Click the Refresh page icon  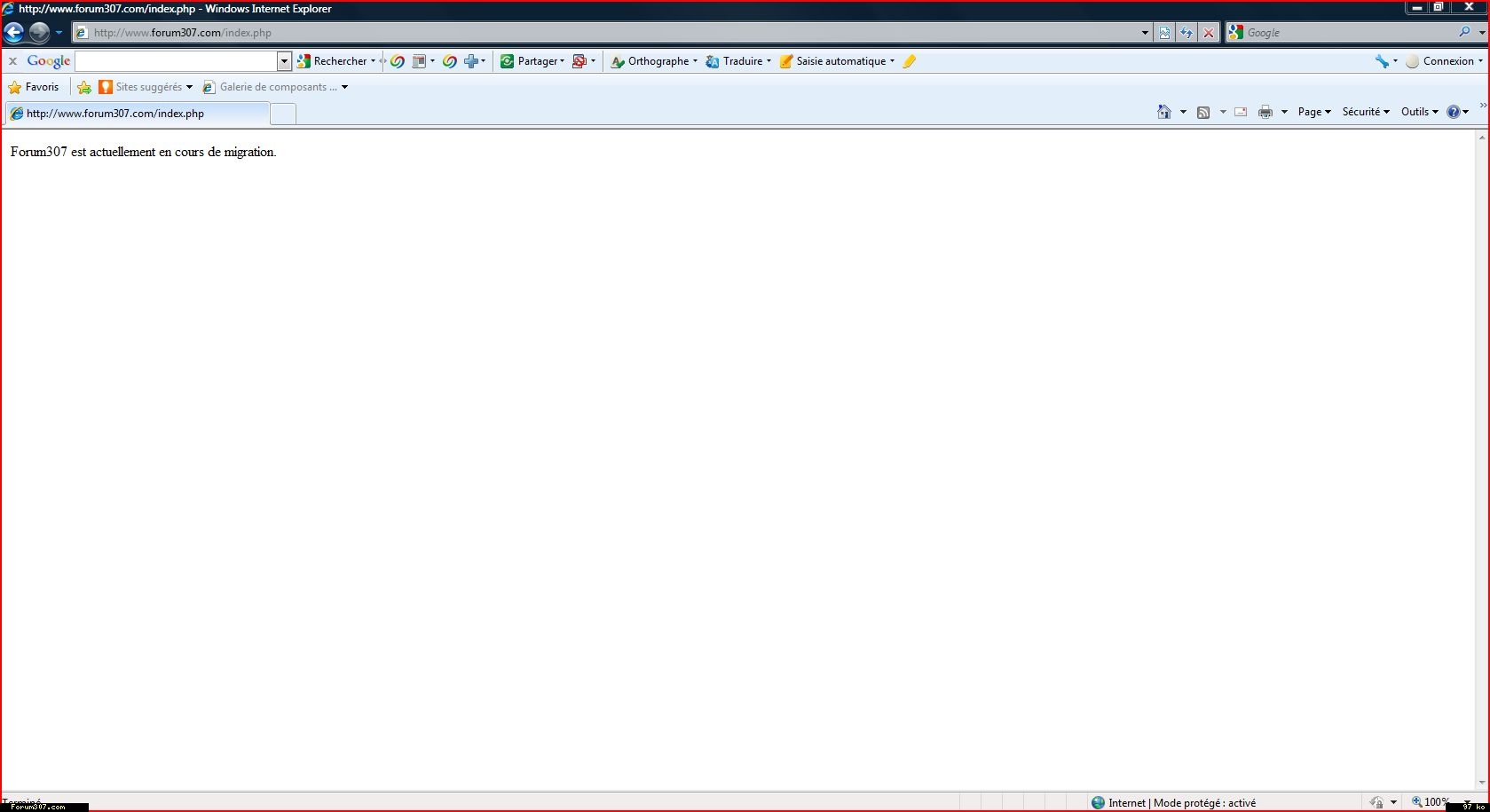click(1186, 33)
